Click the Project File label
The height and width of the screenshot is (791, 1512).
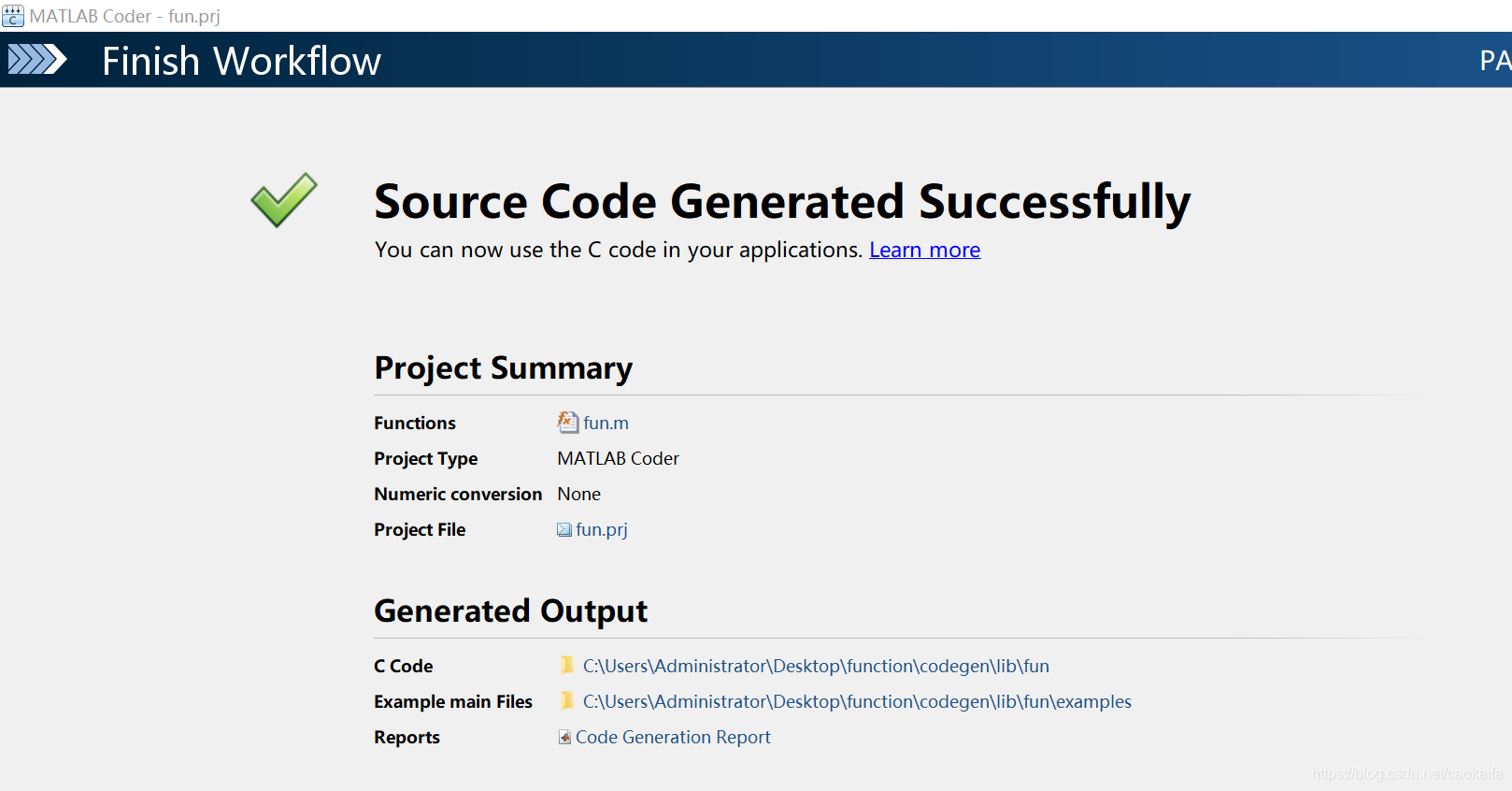click(x=420, y=529)
